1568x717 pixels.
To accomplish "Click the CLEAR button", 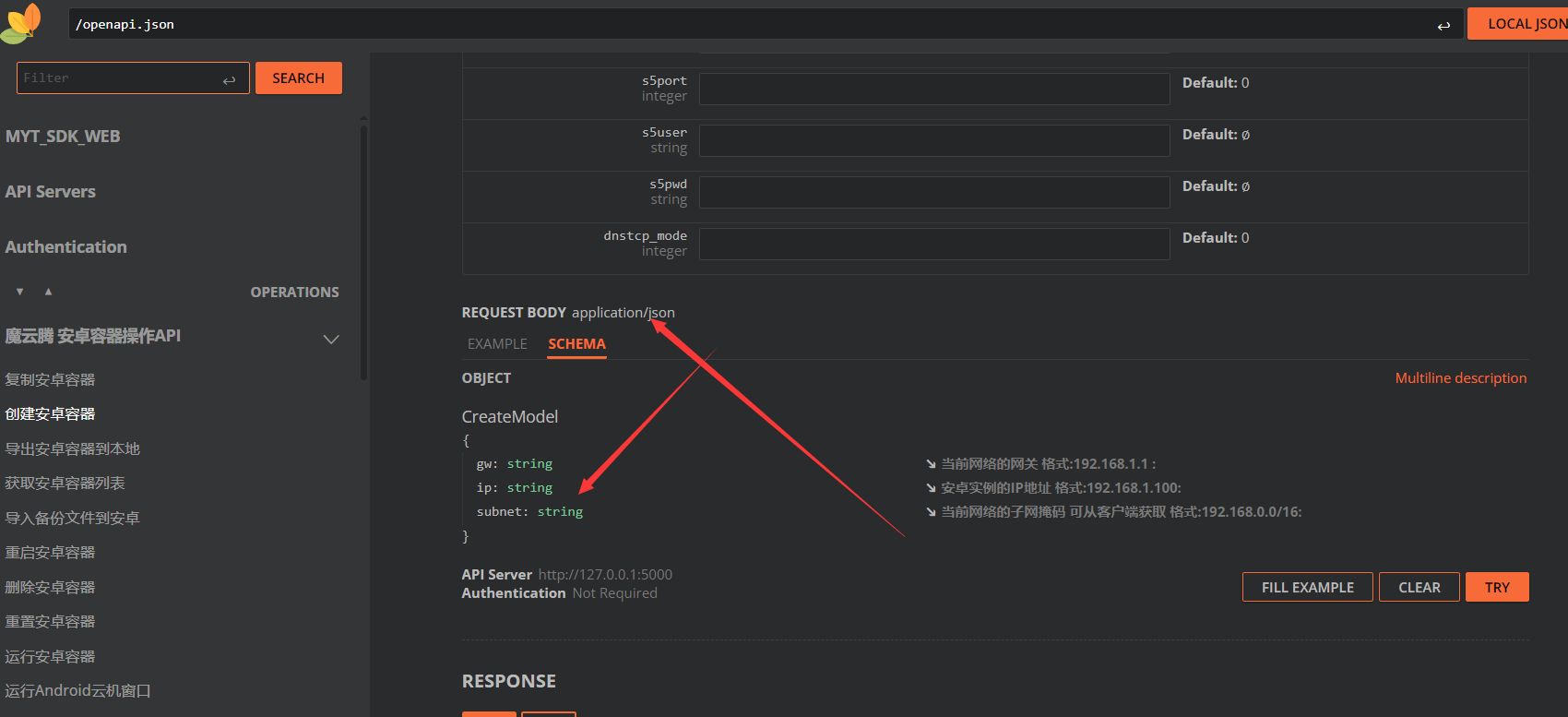I will tap(1419, 587).
